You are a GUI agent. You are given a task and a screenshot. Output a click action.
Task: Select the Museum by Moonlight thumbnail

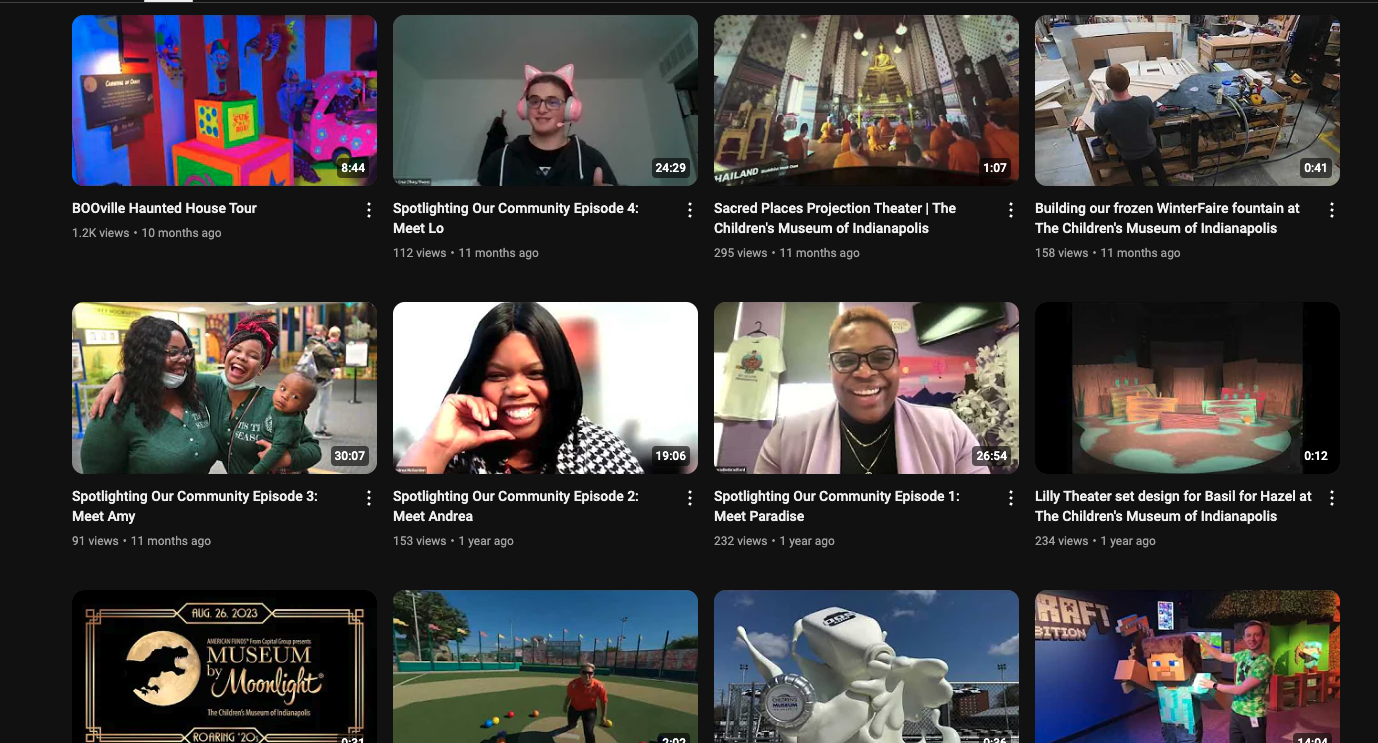224,668
